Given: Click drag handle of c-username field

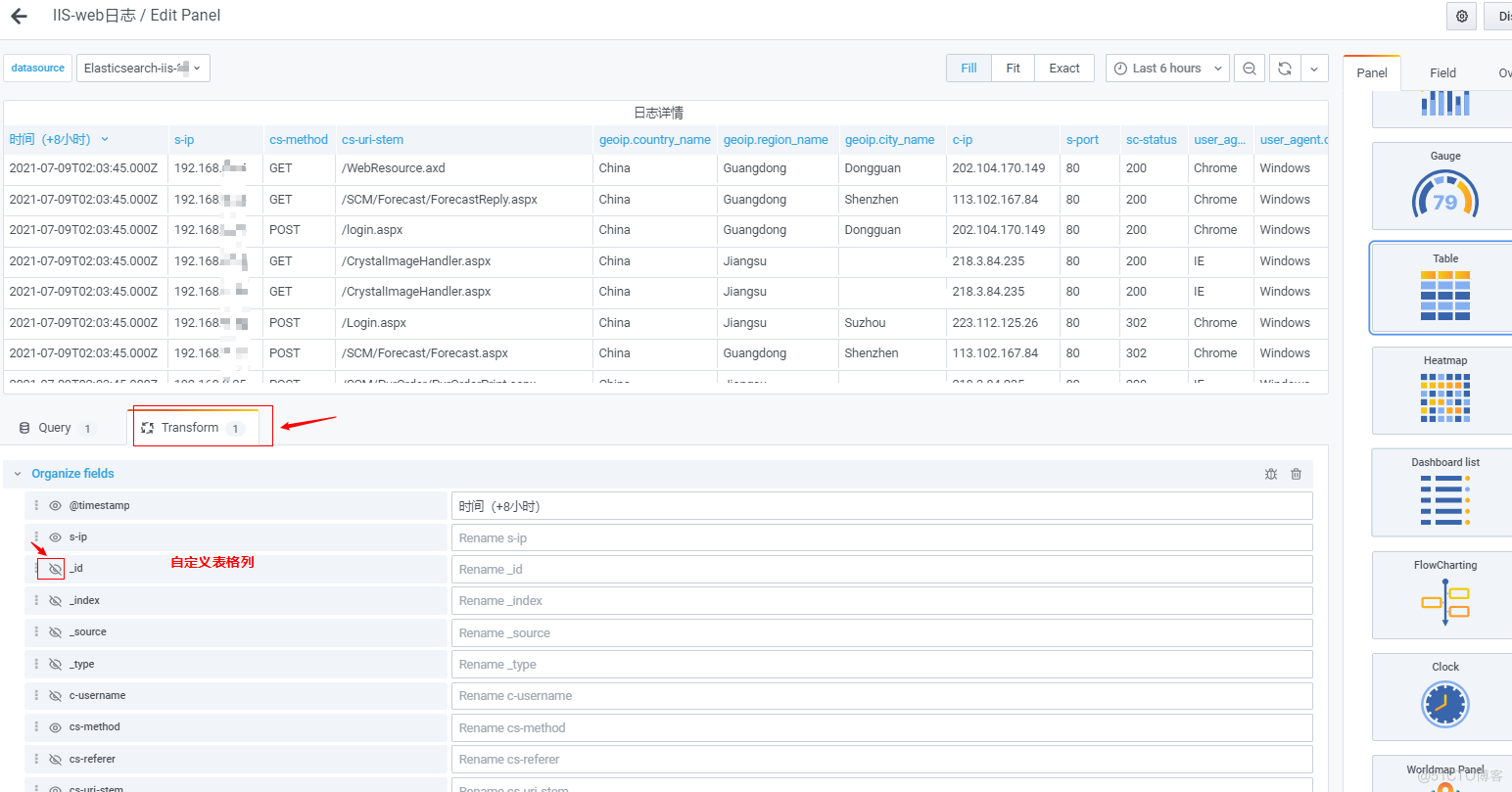Looking at the screenshot, I should click(36, 695).
